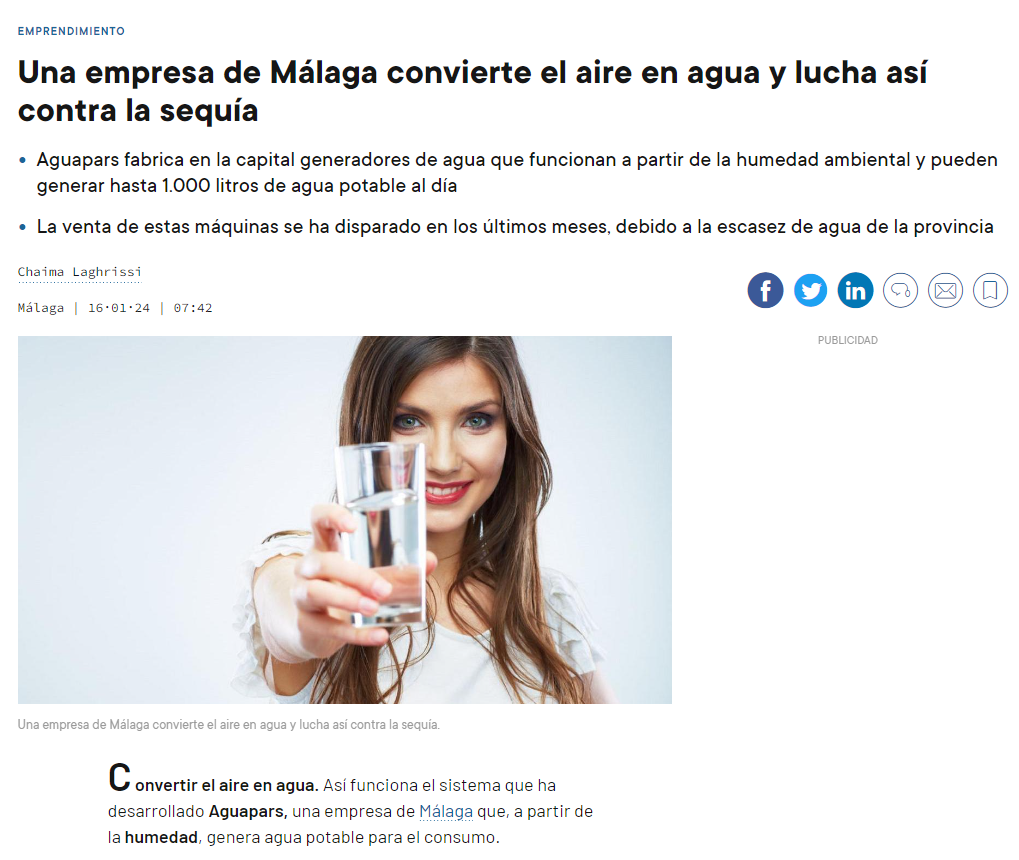This screenshot has height=860, width=1019.
Task: Click the woman holding glass photo
Action: coord(344,519)
